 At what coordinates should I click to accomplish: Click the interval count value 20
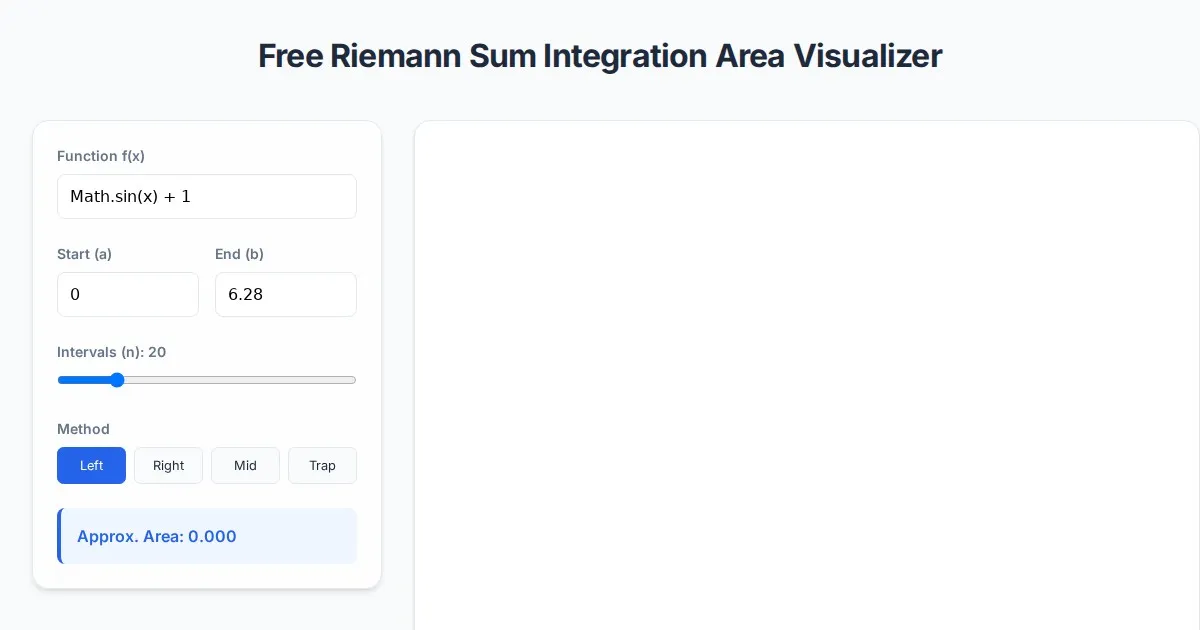(157, 352)
